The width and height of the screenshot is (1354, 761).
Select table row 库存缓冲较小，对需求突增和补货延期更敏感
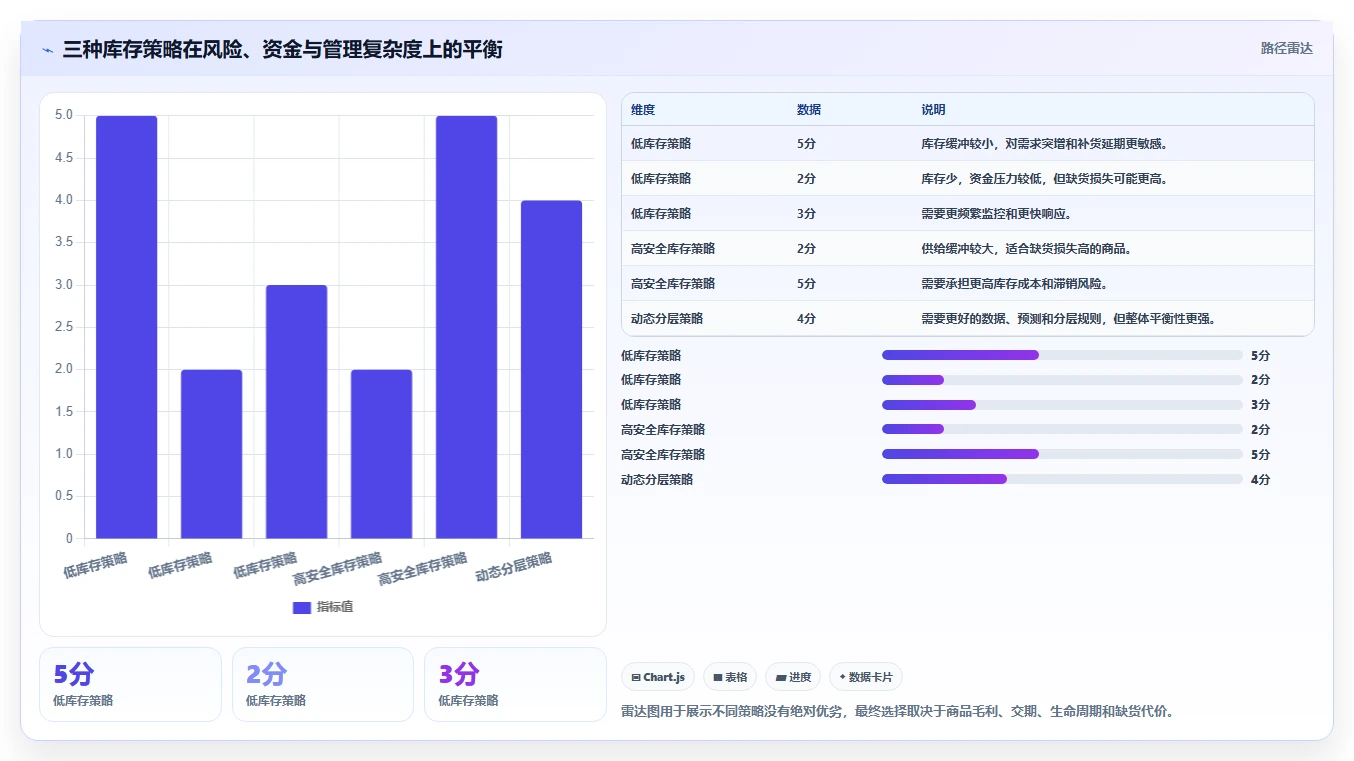(x=967, y=143)
